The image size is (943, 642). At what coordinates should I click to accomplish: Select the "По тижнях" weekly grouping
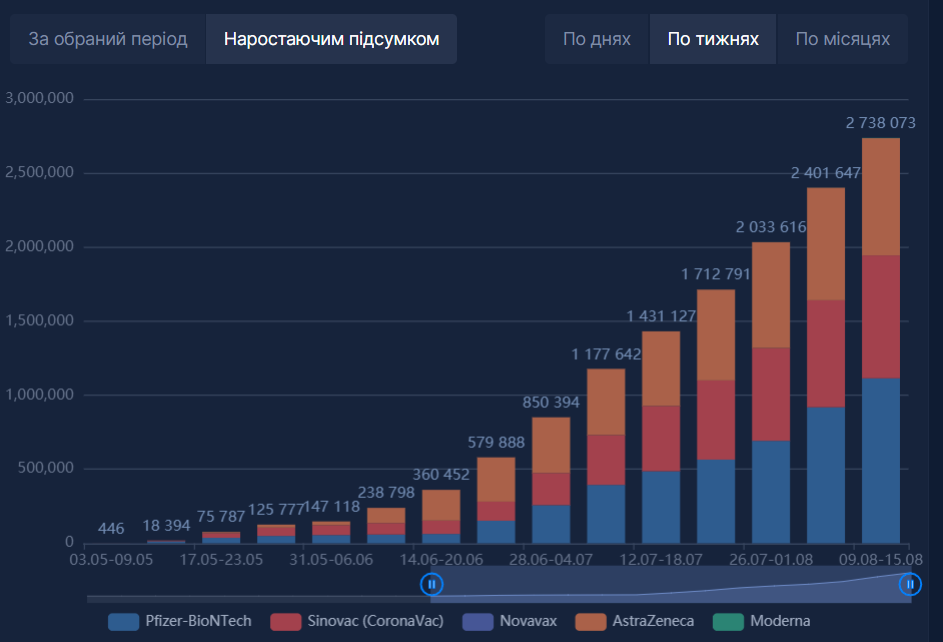[x=713, y=39]
